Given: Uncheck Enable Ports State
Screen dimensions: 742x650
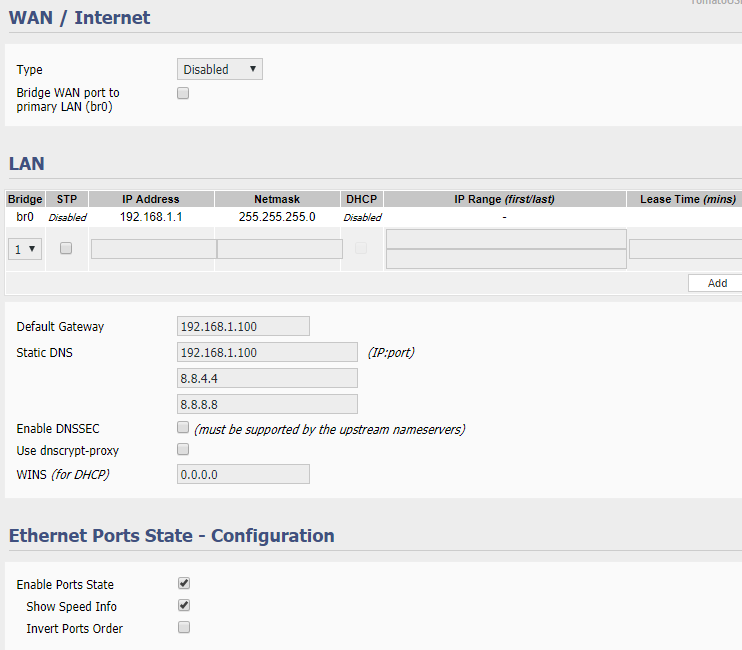Looking at the screenshot, I should coord(183,583).
